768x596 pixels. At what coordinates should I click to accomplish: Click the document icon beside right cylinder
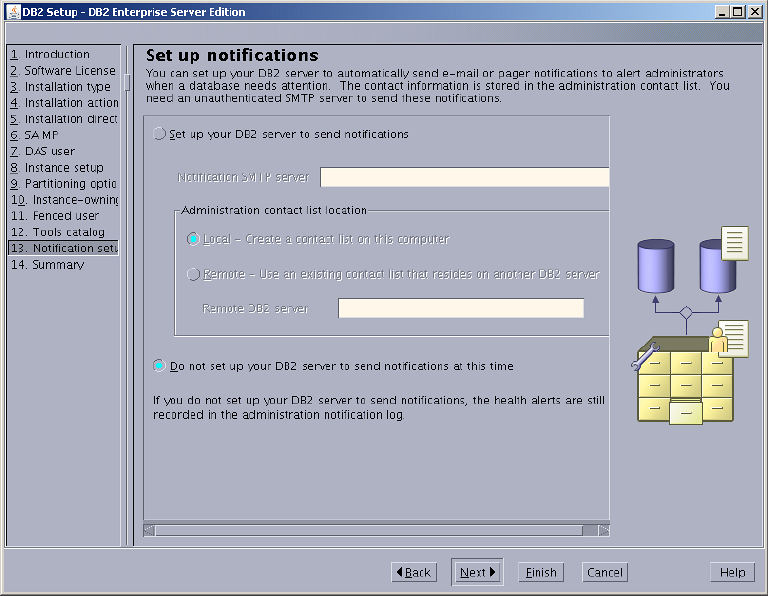click(735, 243)
